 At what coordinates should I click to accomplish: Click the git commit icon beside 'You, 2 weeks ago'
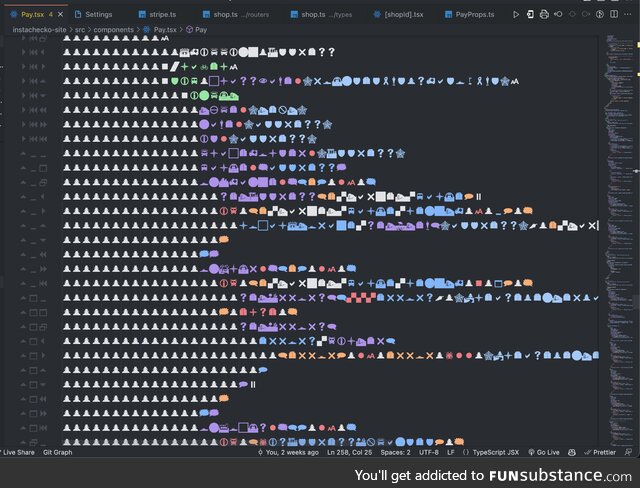click(x=260, y=452)
